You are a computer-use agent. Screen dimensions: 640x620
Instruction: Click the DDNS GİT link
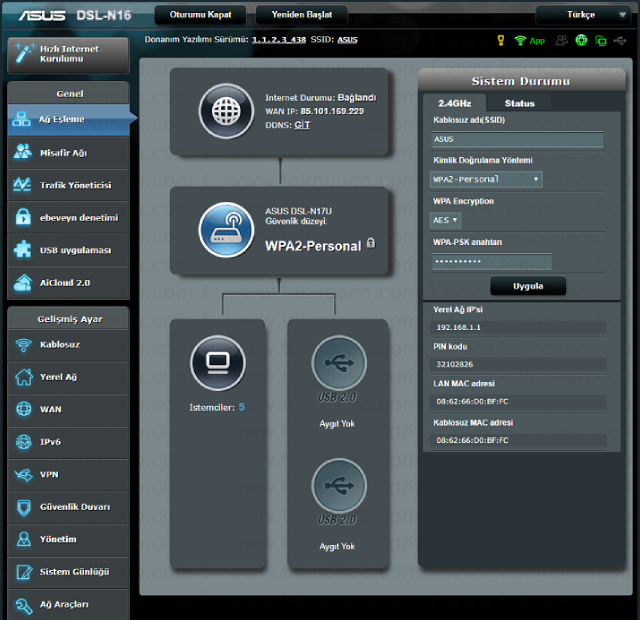click(302, 125)
